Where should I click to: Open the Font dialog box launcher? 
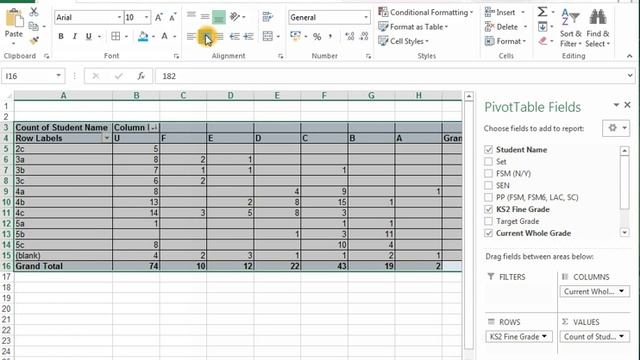click(x=176, y=56)
